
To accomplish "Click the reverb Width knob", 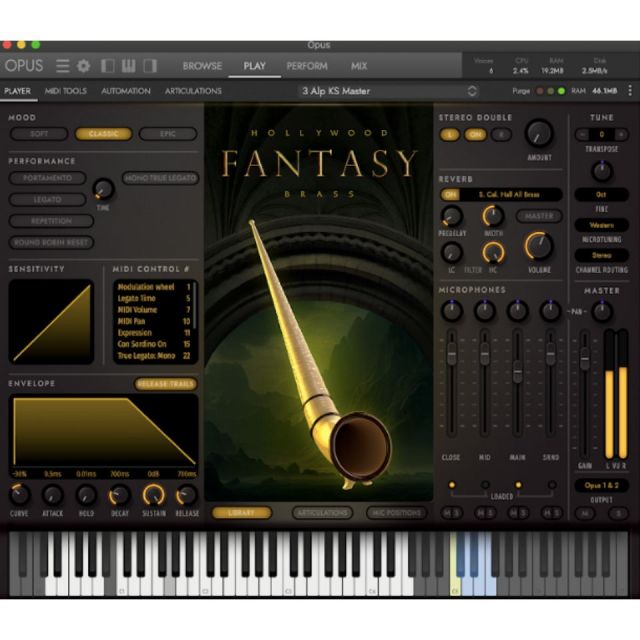I will tap(493, 216).
